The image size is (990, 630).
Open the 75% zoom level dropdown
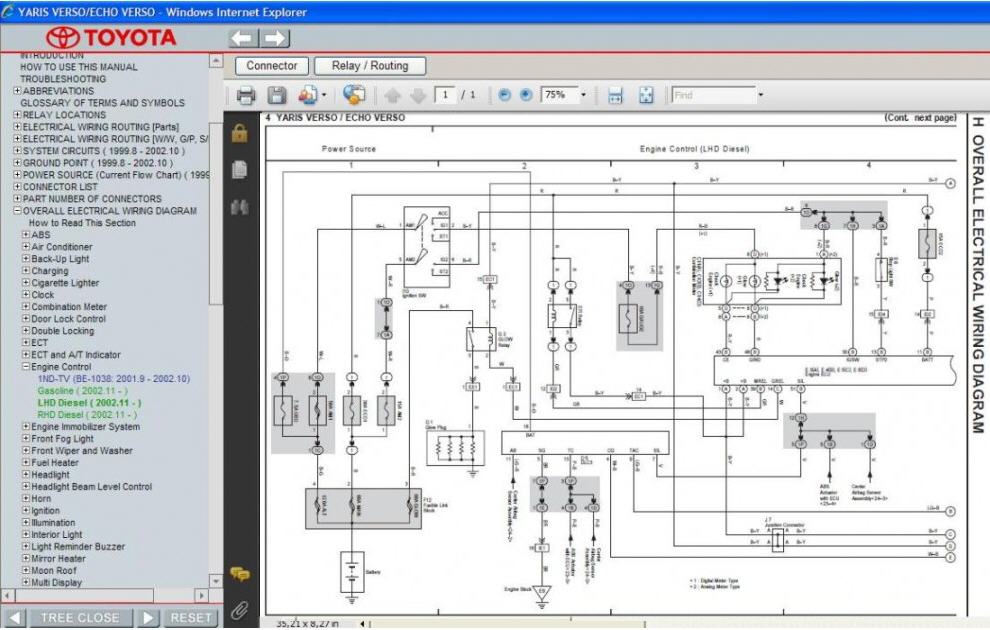click(x=583, y=95)
